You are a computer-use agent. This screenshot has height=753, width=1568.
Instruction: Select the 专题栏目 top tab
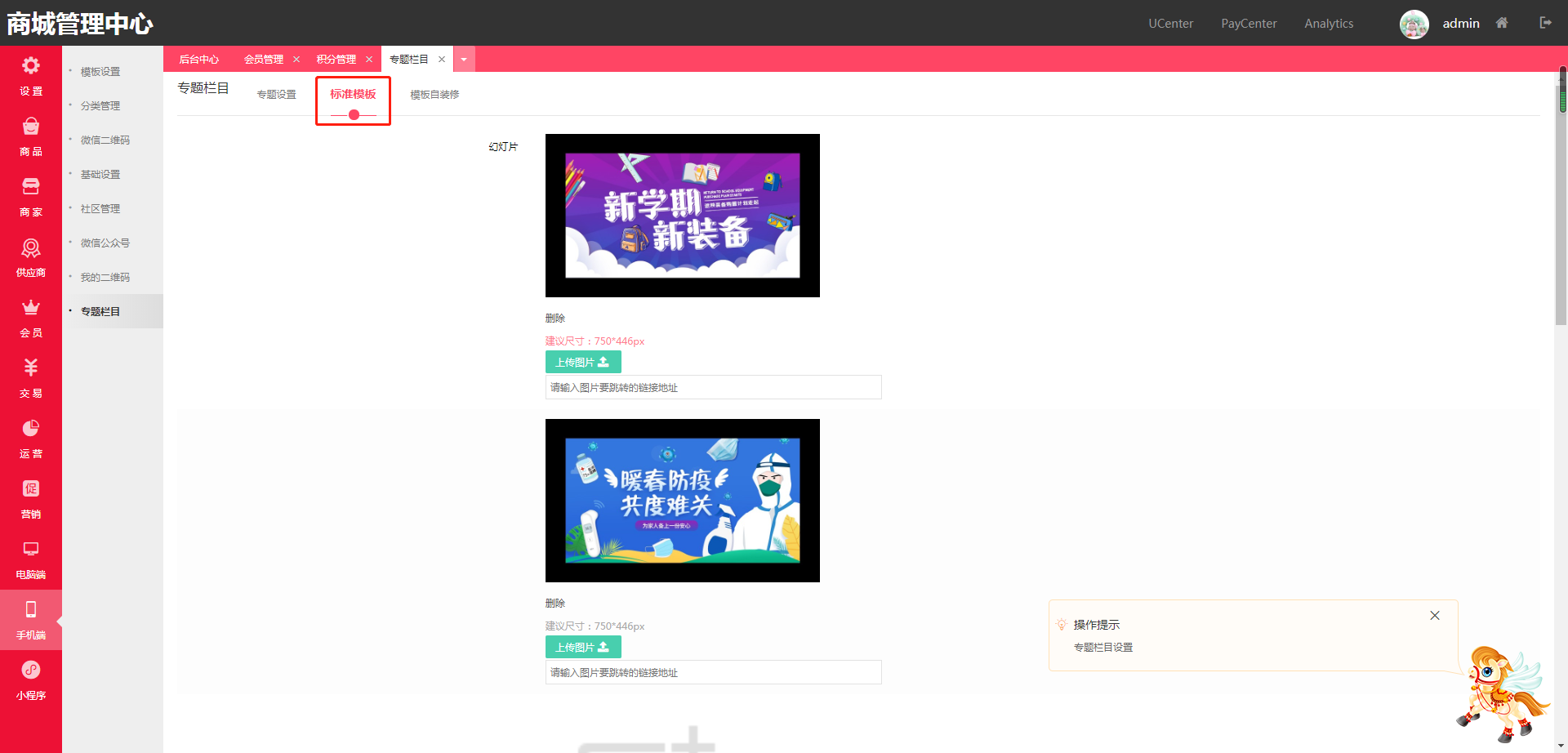pyautogui.click(x=408, y=59)
